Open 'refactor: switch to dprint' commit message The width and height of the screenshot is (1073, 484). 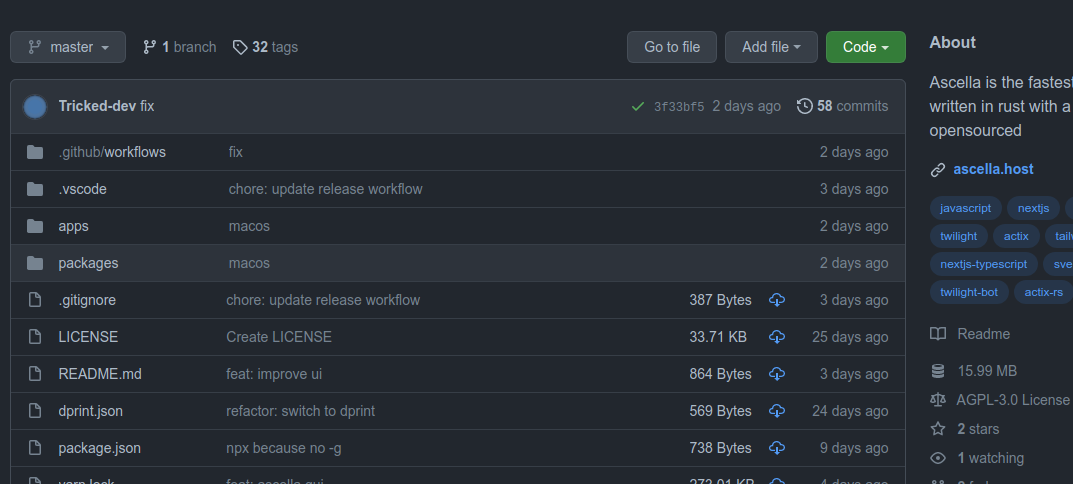pos(300,411)
